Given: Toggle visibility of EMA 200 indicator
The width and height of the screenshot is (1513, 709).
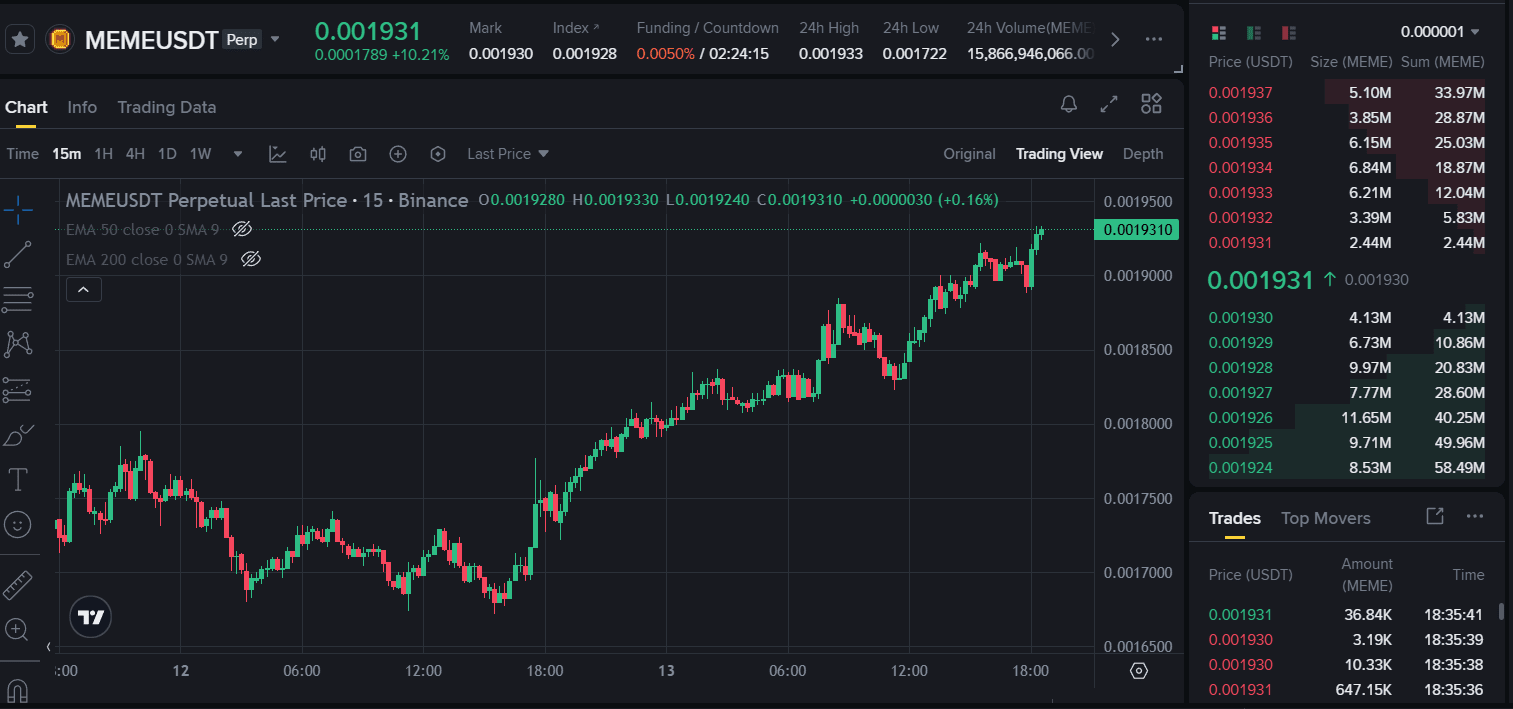Looking at the screenshot, I should [x=250, y=259].
